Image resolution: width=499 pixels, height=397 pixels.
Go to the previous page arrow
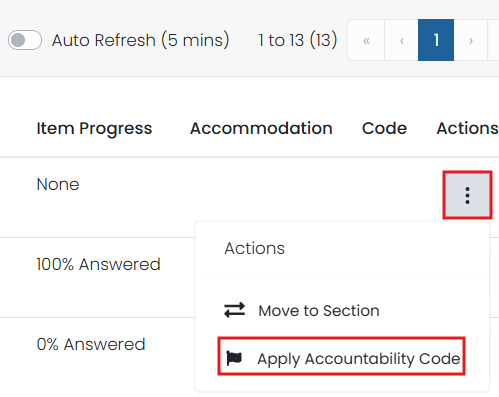402,40
